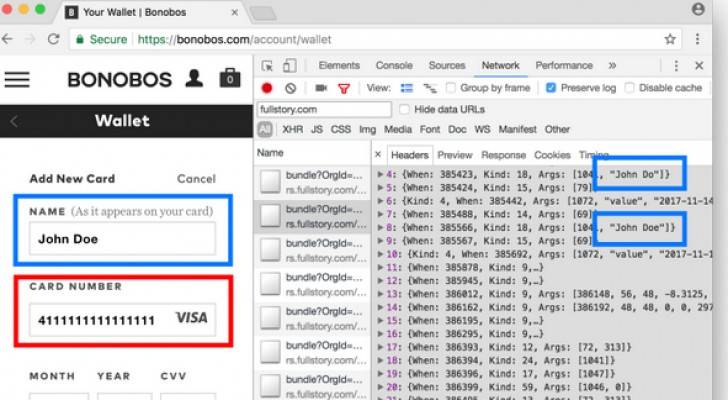Expand entry 13 with When 386012
Image resolution: width=728 pixels, height=400 pixels.
380,294
